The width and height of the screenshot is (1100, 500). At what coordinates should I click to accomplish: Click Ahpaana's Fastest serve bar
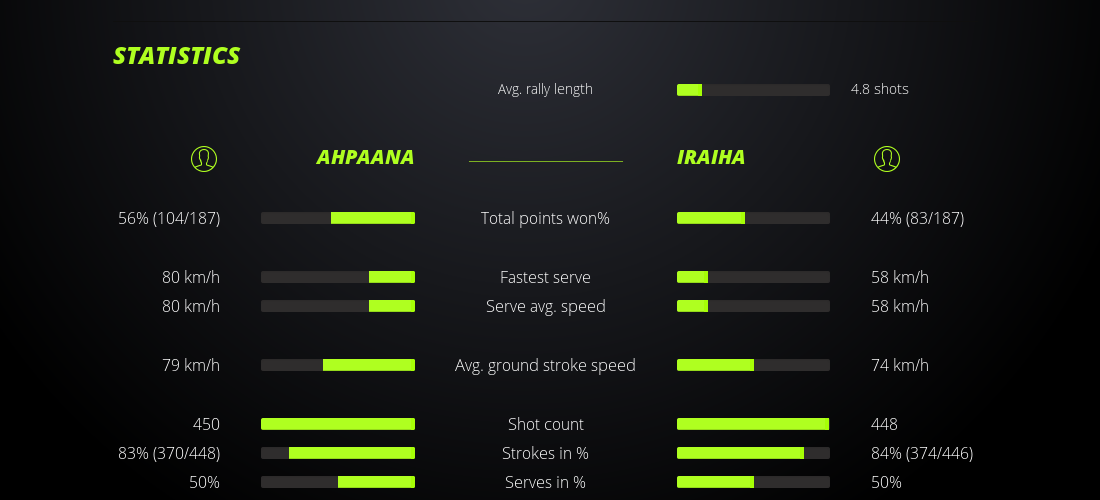[338, 277]
